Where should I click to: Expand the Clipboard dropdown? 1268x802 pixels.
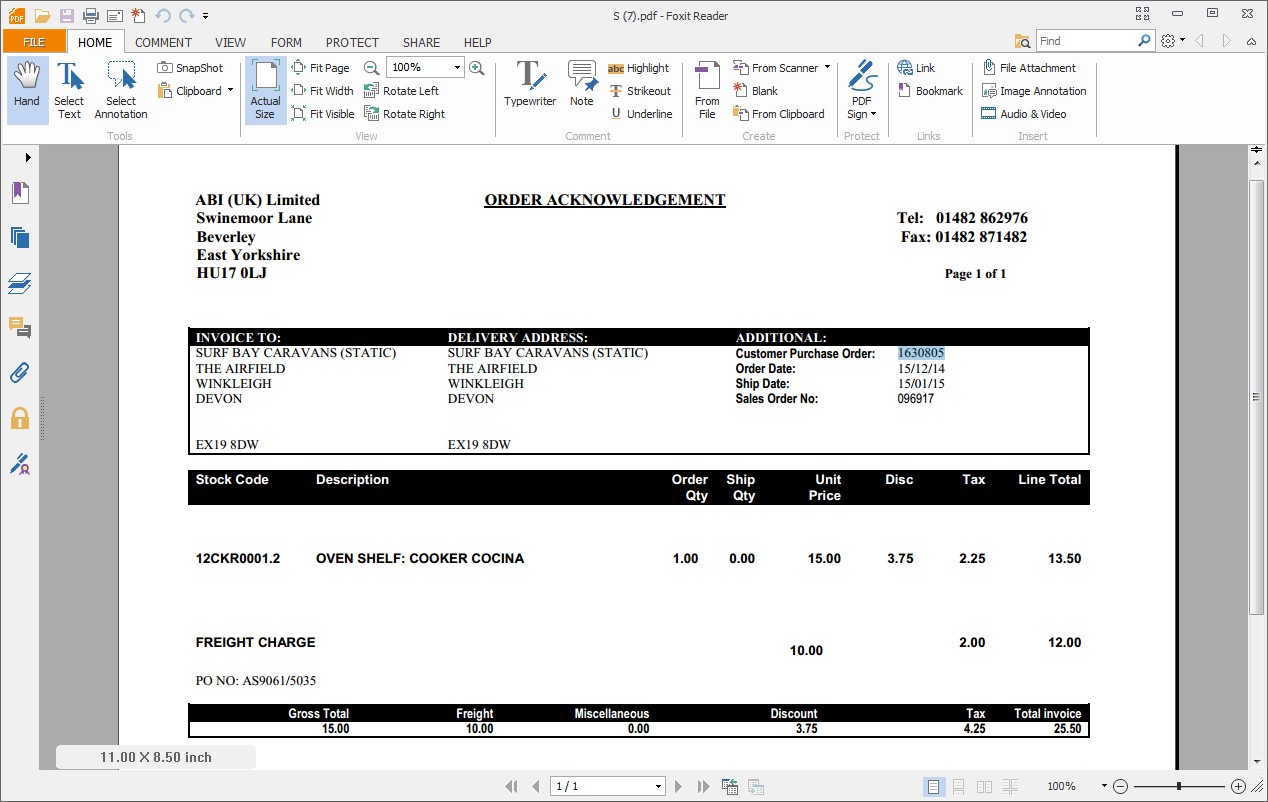coord(230,91)
